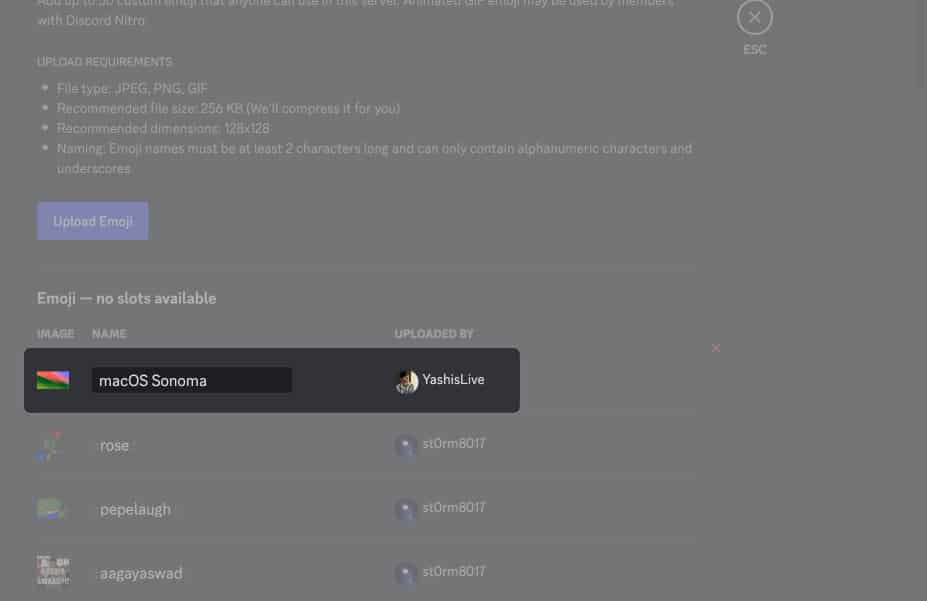Edit the pepelaugh emoji name
This screenshot has height=601, width=927.
coord(135,509)
